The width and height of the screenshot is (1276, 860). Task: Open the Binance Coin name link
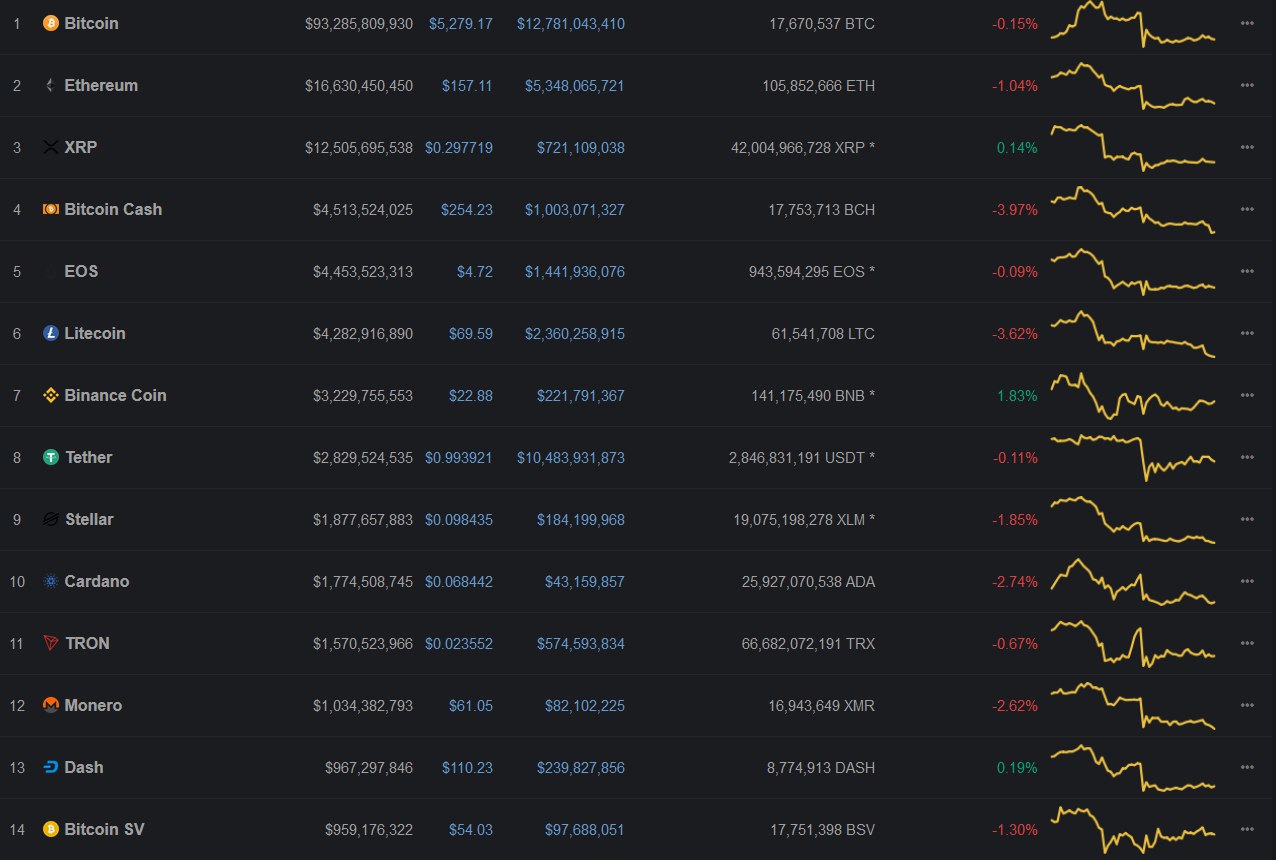click(x=115, y=395)
